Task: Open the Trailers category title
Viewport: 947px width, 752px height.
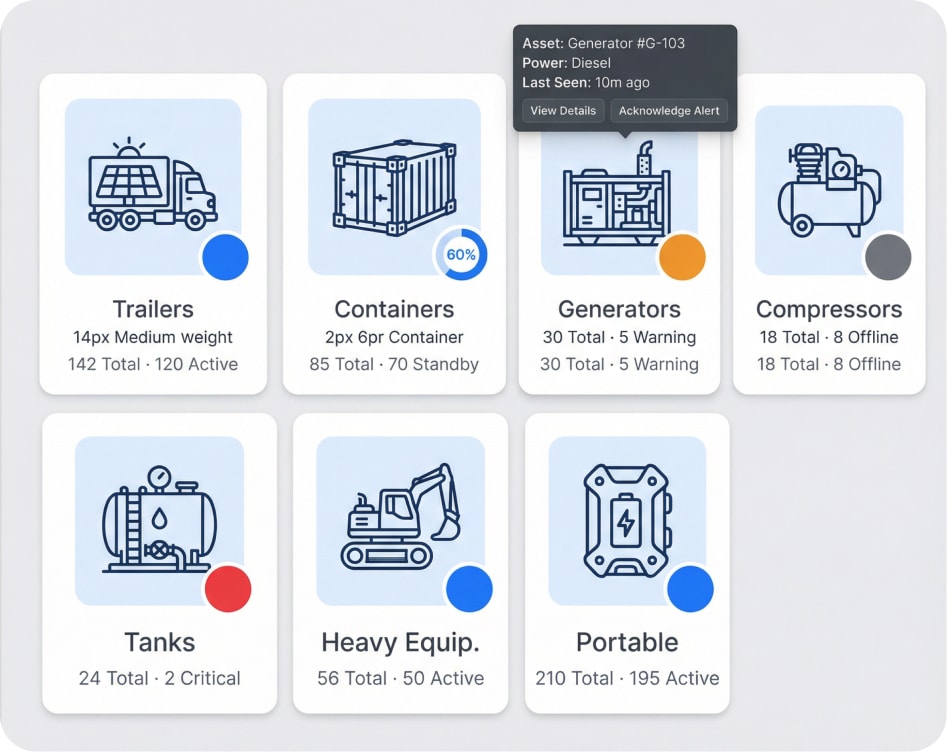Action: pyautogui.click(x=153, y=309)
